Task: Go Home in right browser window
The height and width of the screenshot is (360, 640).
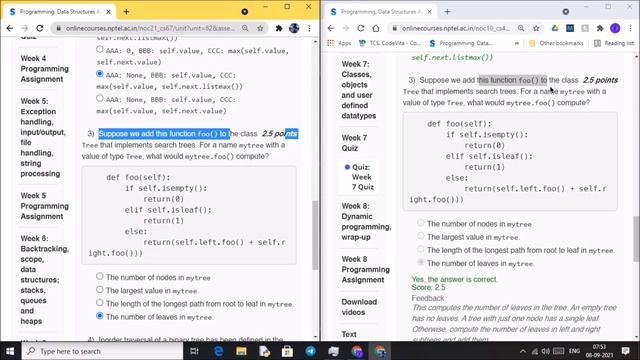Action: point(376,28)
